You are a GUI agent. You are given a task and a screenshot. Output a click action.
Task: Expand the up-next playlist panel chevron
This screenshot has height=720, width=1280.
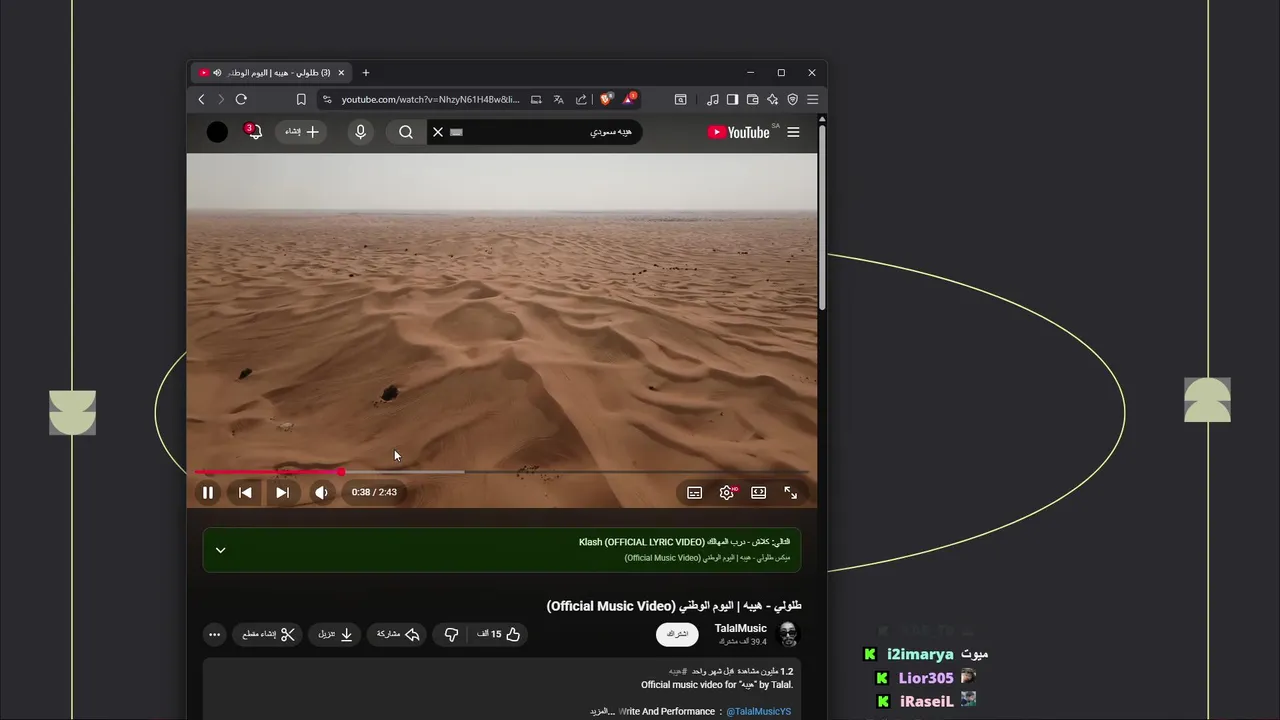coord(221,550)
